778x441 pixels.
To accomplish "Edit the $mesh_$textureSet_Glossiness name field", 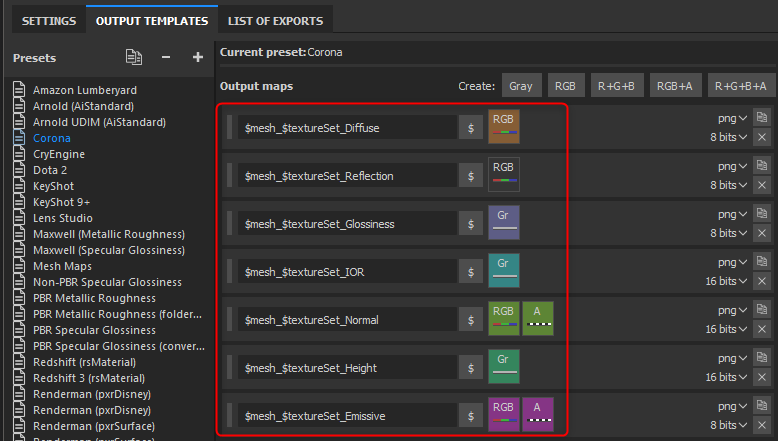I will (x=346, y=224).
